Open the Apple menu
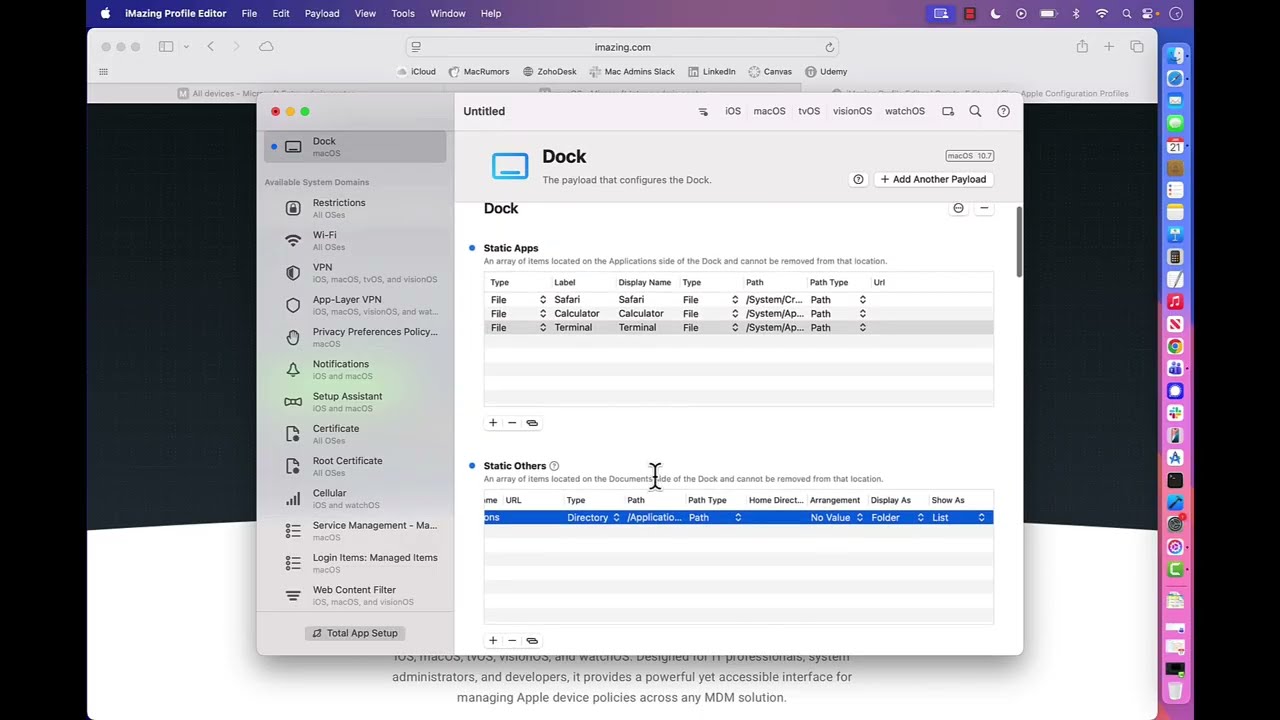Viewport: 1280px width, 720px height. [105, 13]
